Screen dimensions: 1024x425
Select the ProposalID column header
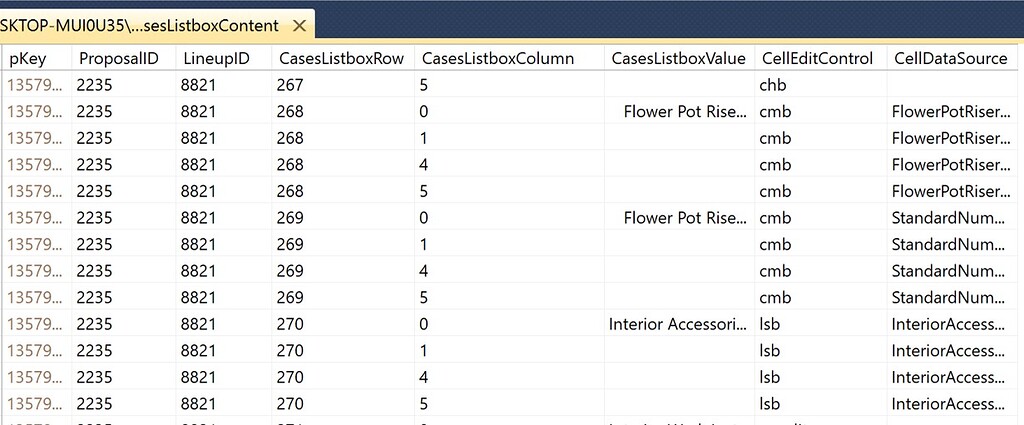click(x=119, y=58)
